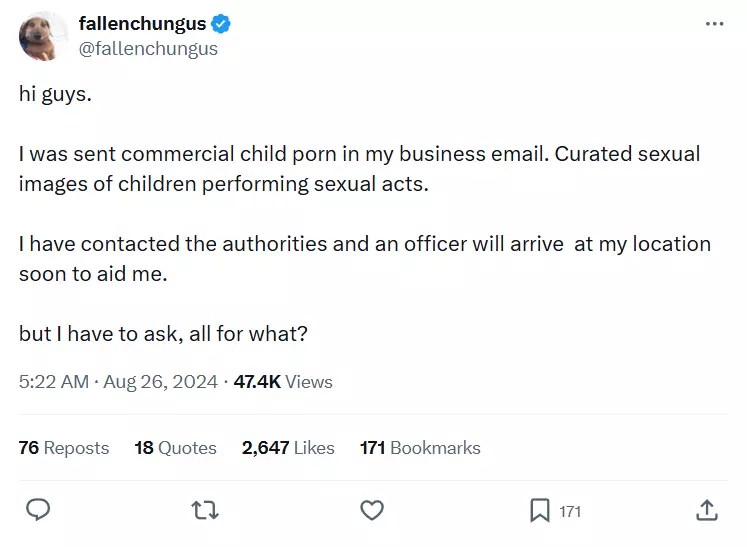
Task: Open fallenchungus profile picture
Action: [43, 36]
